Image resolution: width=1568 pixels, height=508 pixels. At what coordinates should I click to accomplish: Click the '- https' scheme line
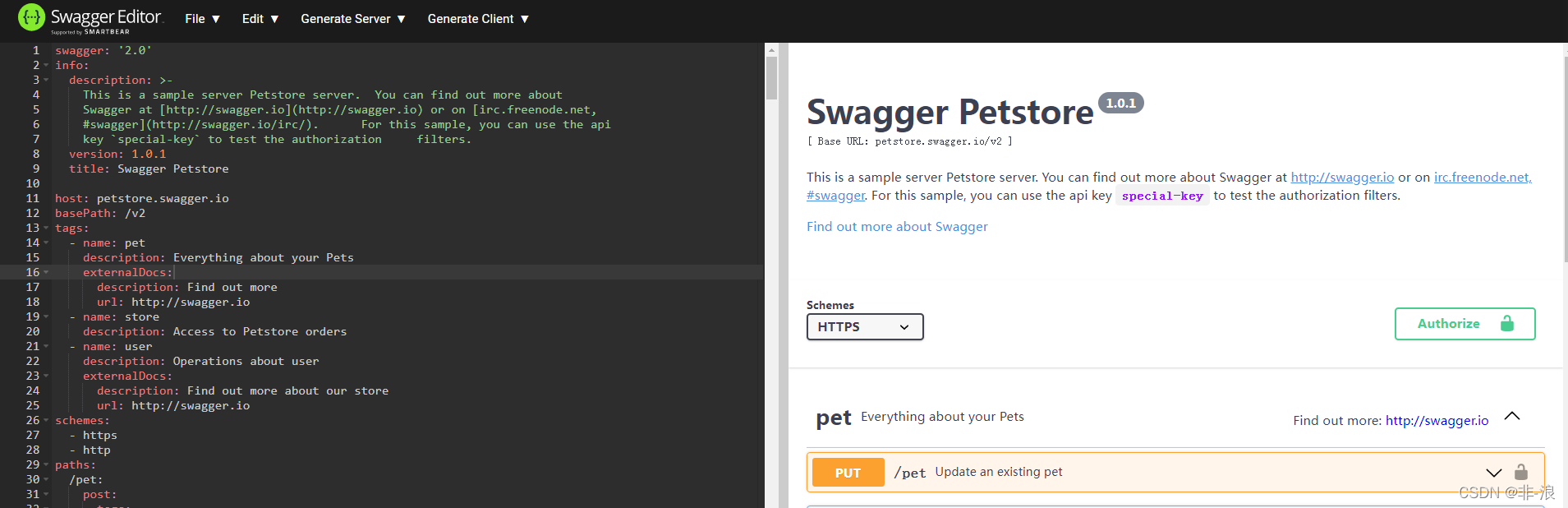point(94,435)
